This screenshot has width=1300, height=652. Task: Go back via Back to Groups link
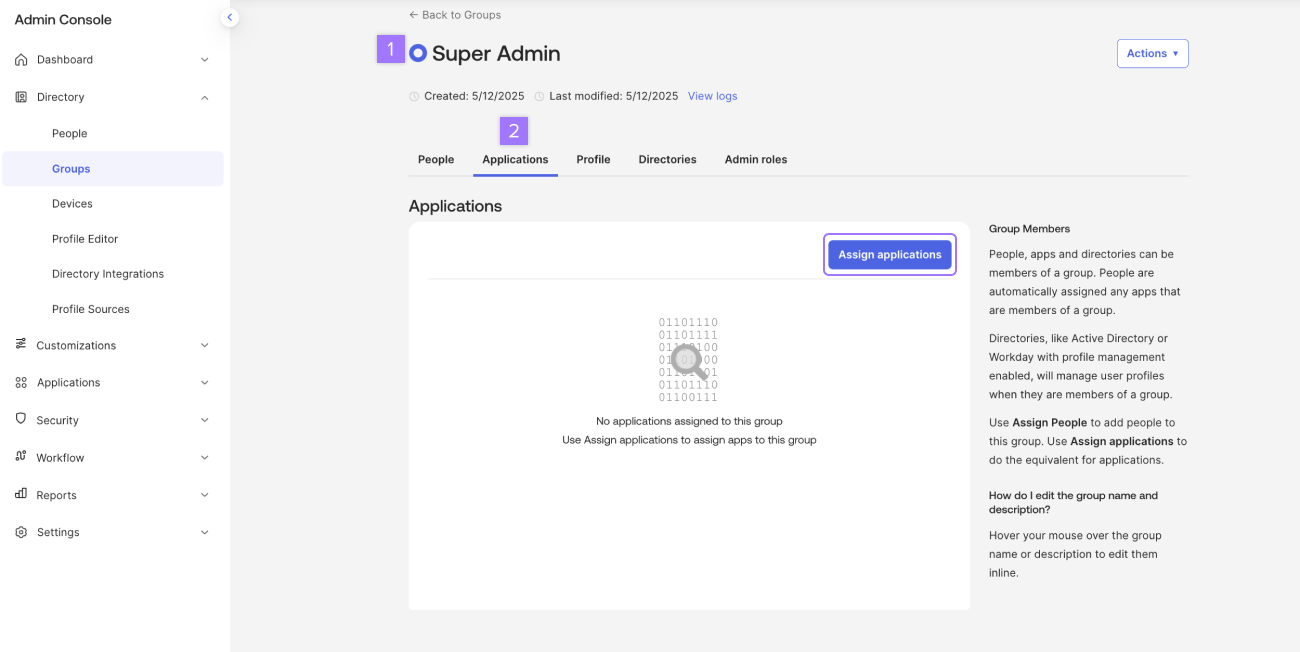[x=455, y=15]
